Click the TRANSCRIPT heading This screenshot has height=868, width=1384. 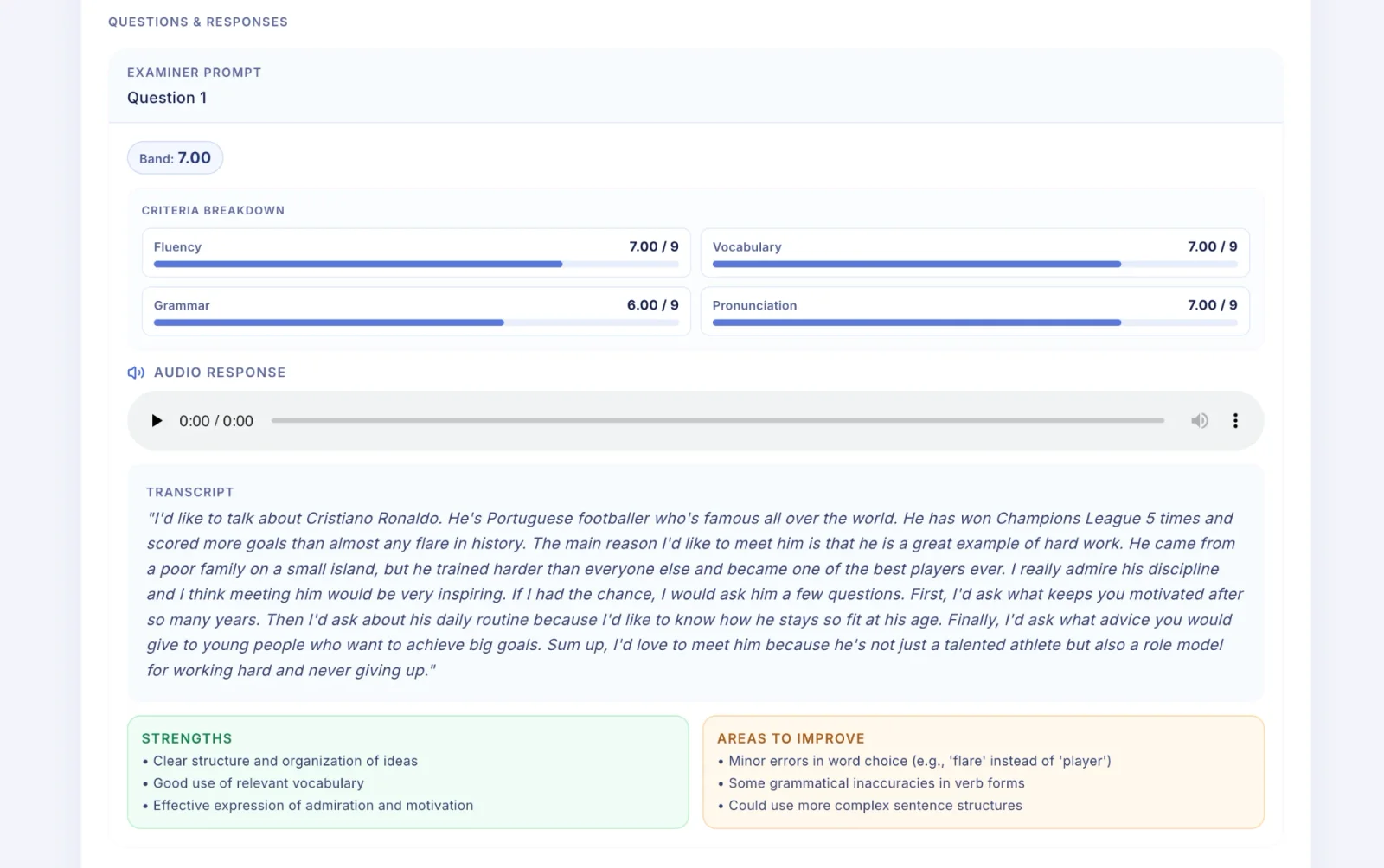tap(189, 492)
